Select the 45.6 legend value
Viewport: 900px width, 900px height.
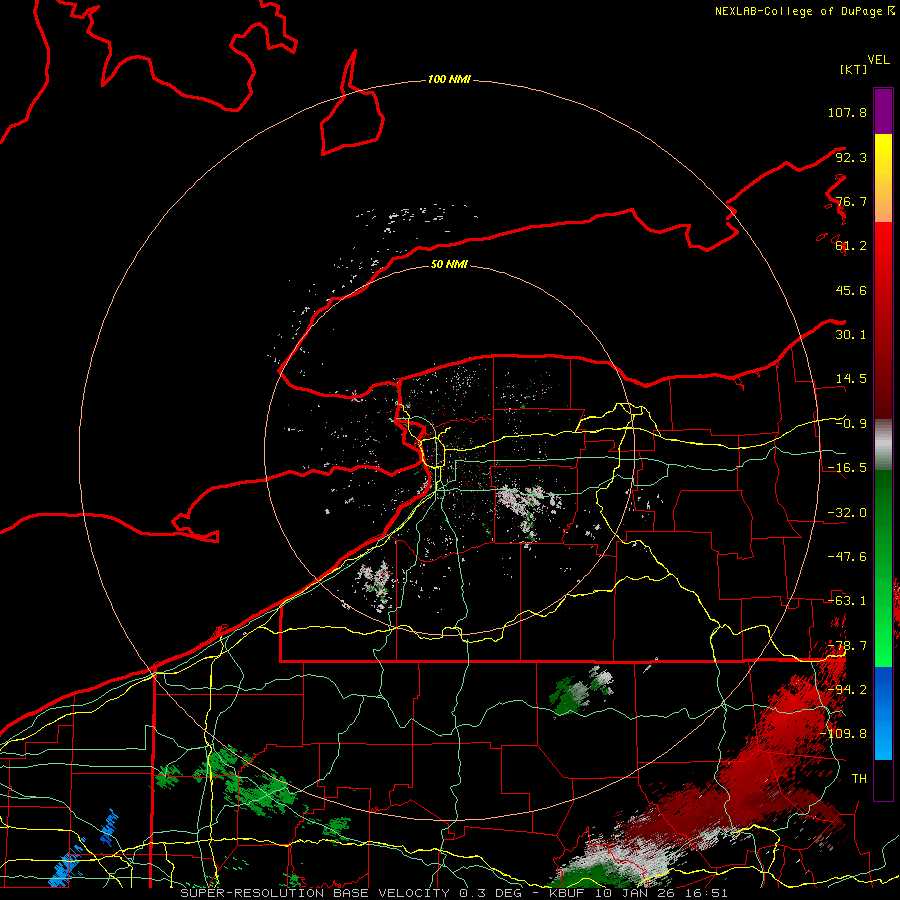851,290
